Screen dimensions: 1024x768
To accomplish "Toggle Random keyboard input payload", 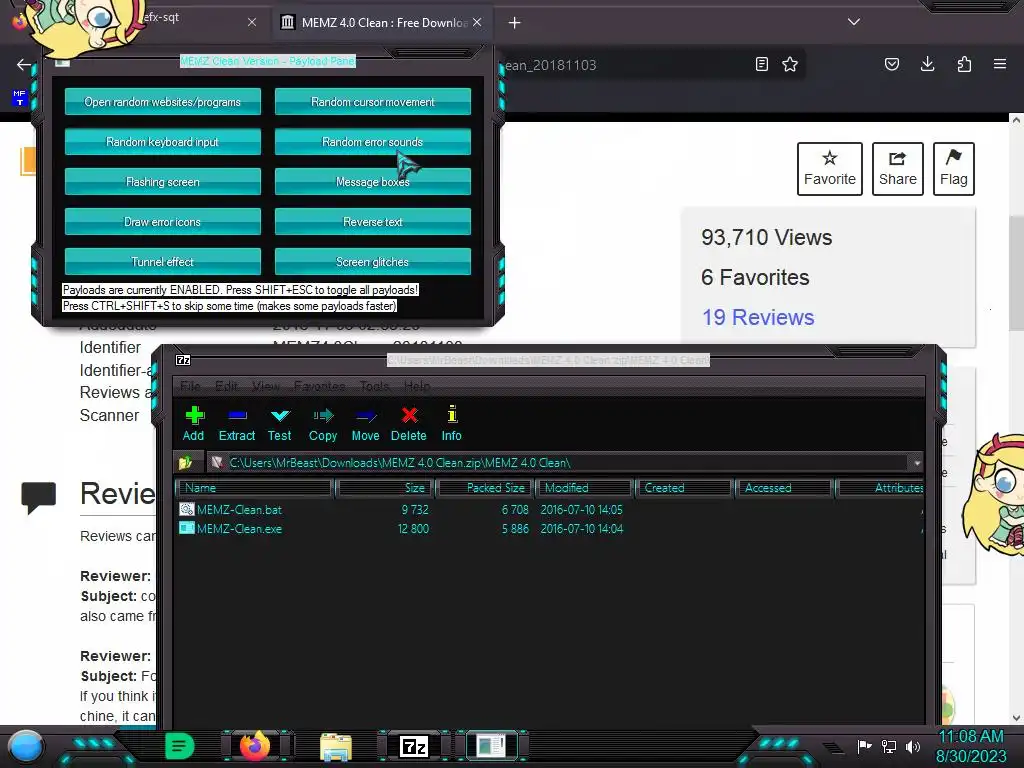I will [163, 142].
